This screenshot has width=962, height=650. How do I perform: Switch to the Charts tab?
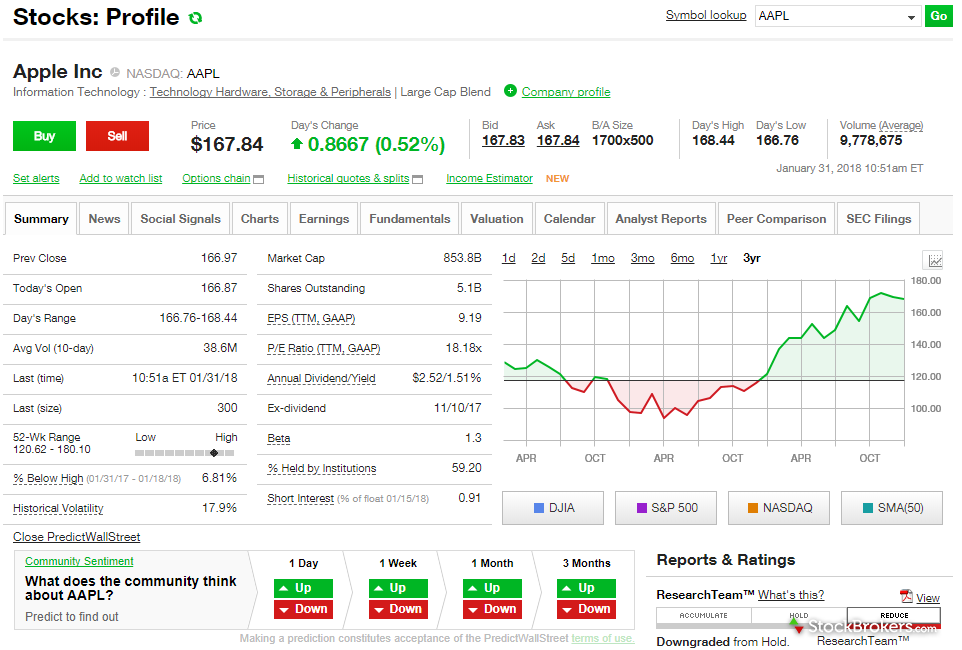(x=260, y=219)
